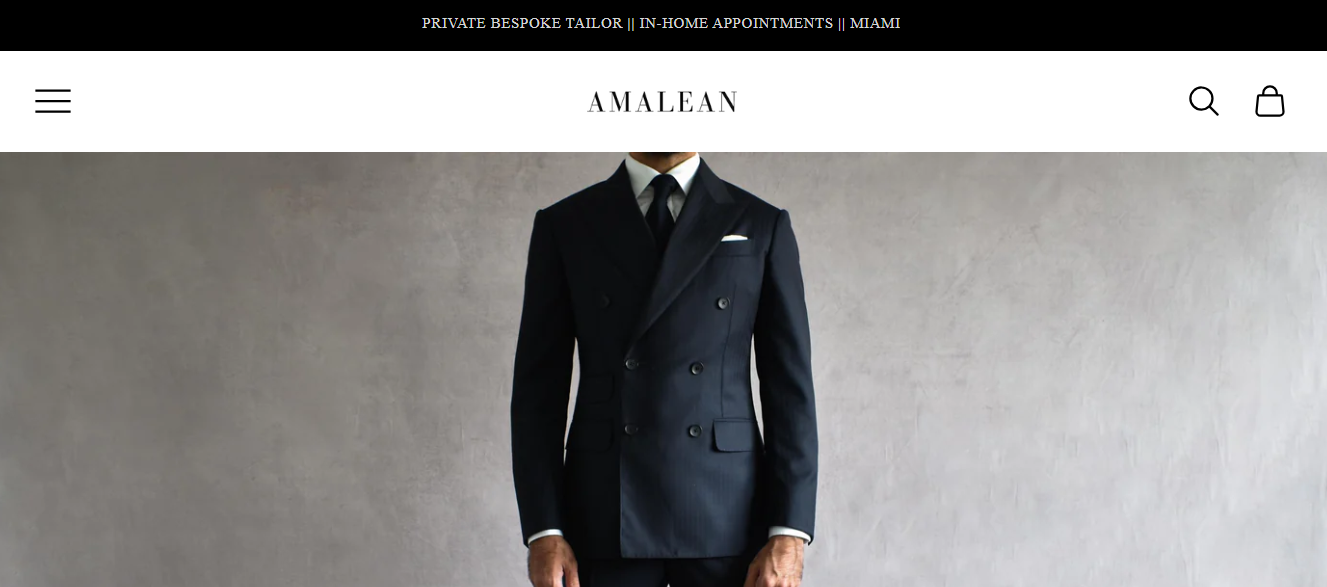Click the AMALEAN logo
The width and height of the screenshot is (1327, 587).
pos(662,102)
